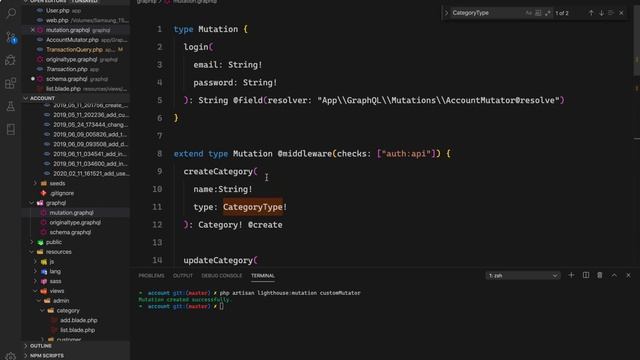Close the find widget
640x360 pixels.
coord(621,13)
